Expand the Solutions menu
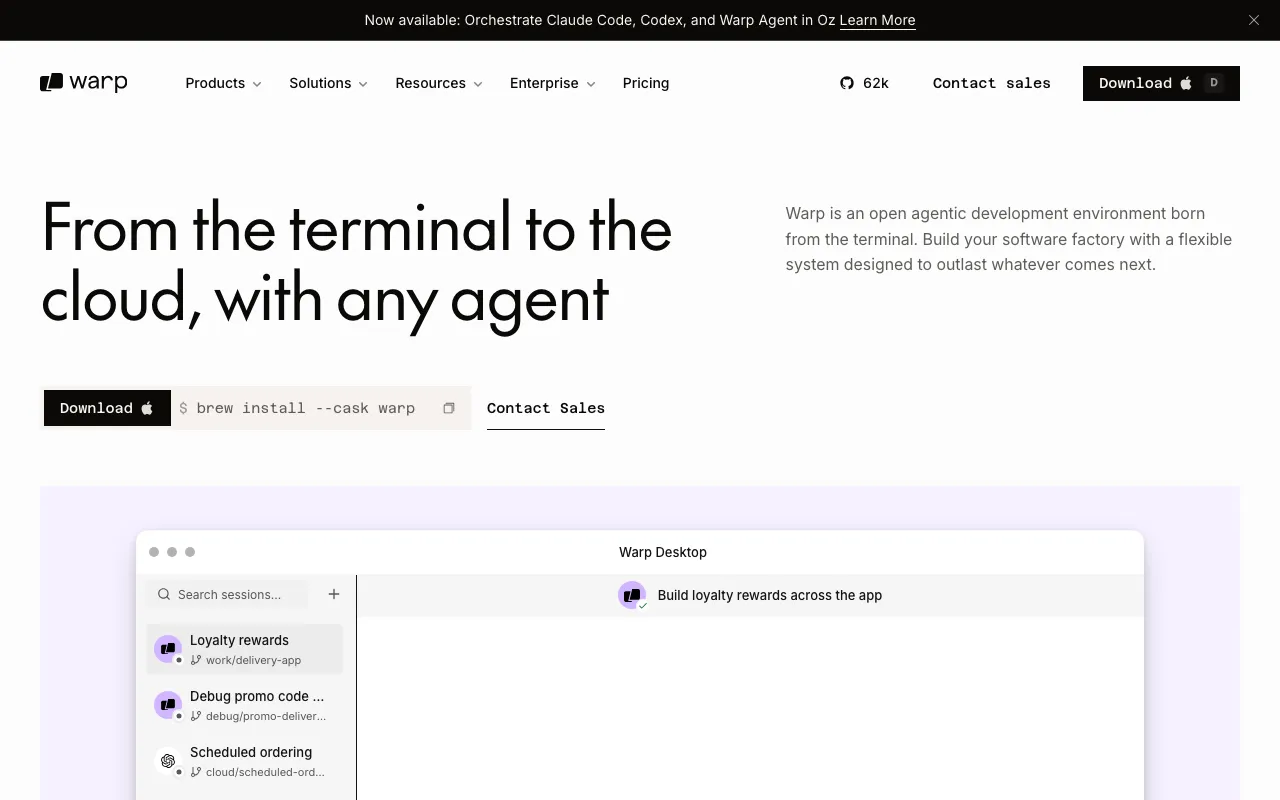1280x800 pixels. (328, 83)
